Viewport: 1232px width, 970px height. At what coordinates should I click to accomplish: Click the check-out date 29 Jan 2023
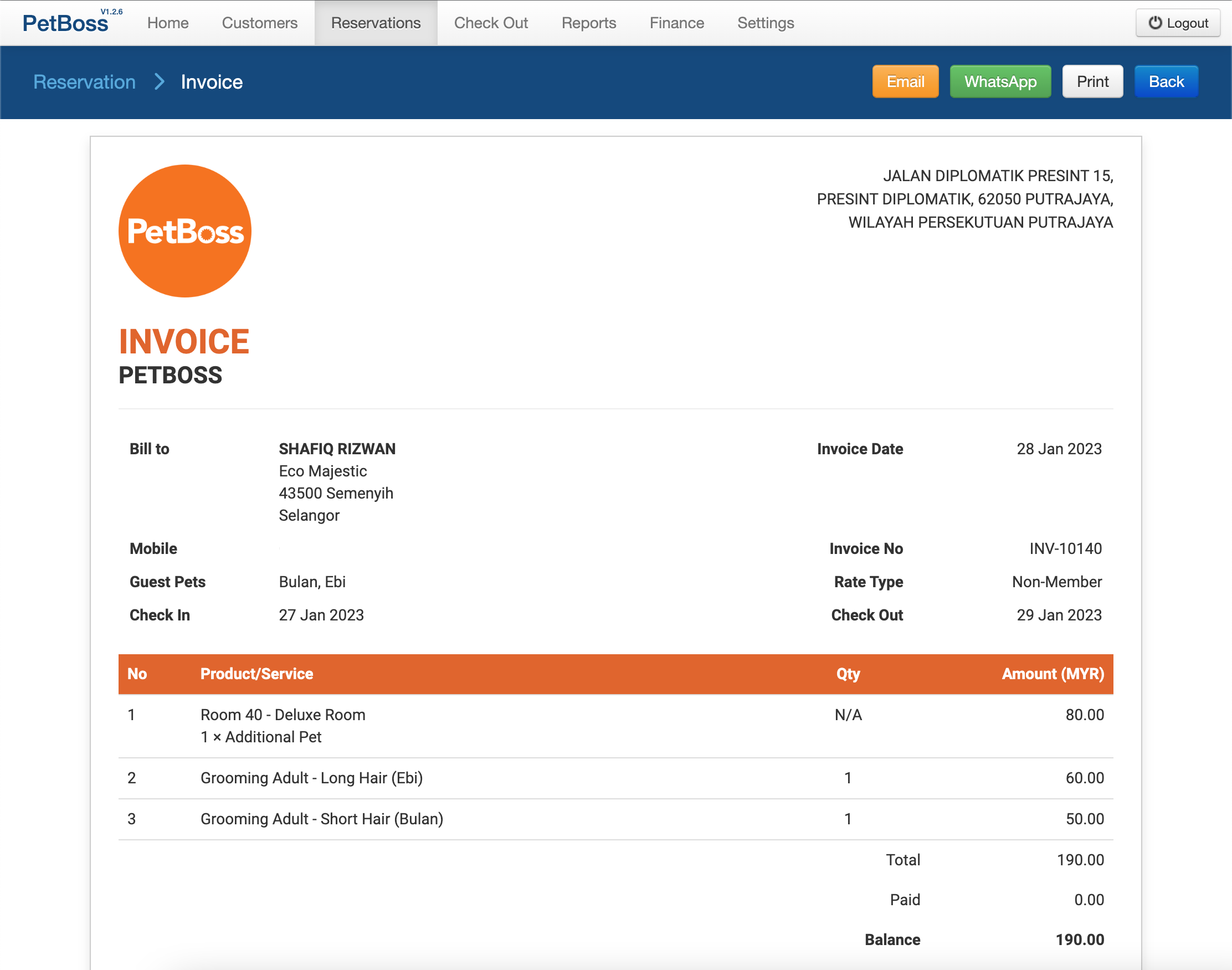tap(1059, 615)
